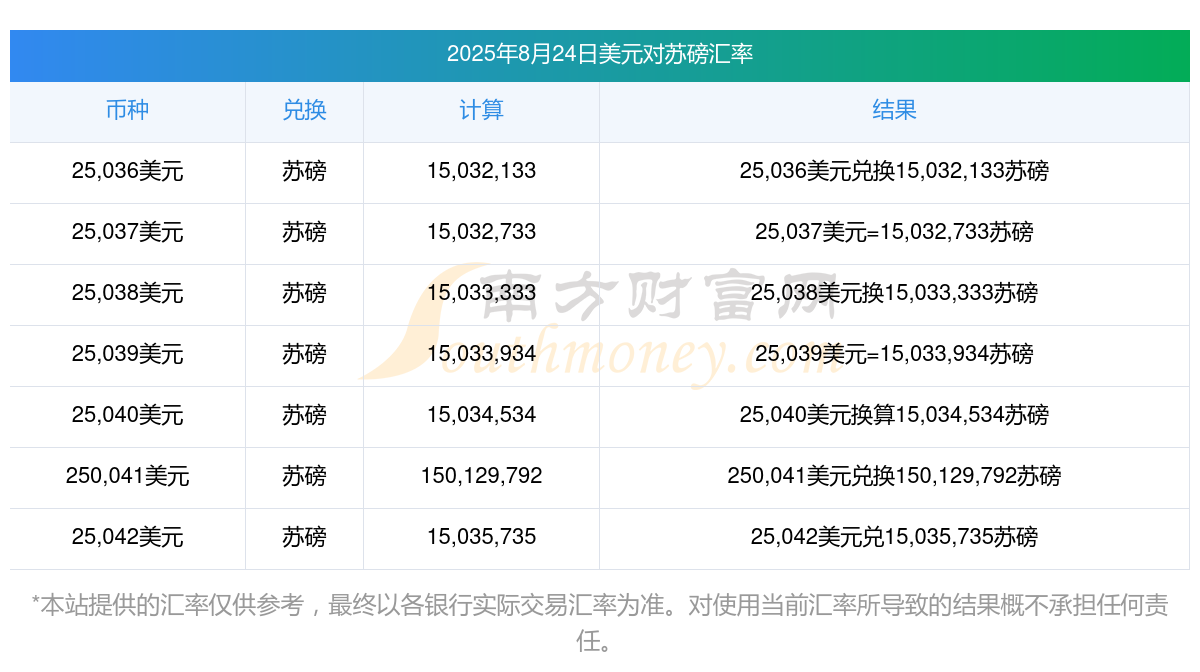Image resolution: width=1200 pixels, height=672 pixels.
Task: Select the 25,040美元 cell
Action: (x=127, y=415)
